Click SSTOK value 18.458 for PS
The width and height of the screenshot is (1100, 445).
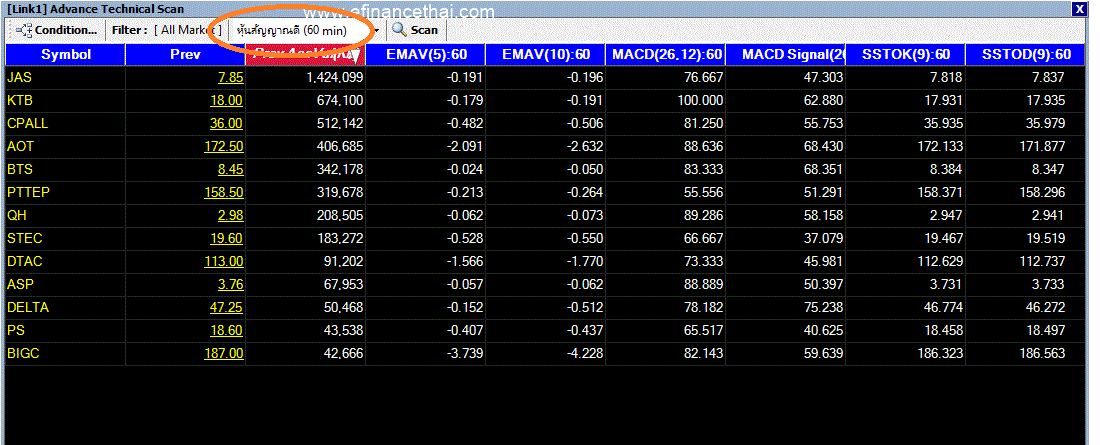coord(944,331)
